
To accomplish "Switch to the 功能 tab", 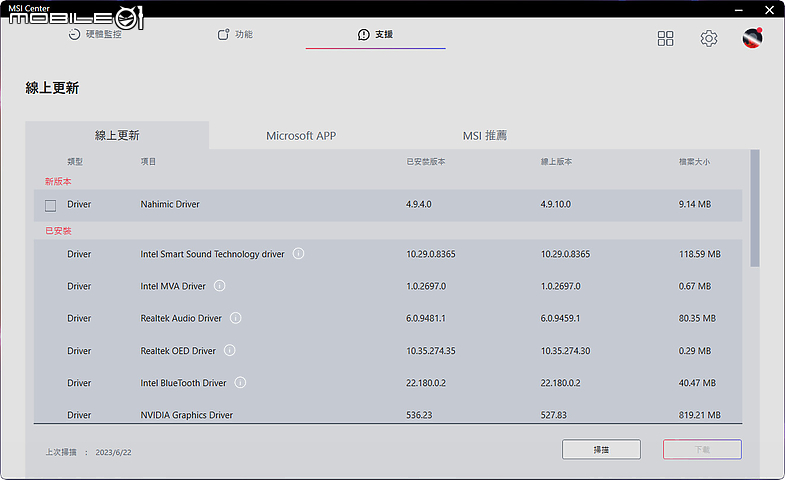I will click(235, 34).
